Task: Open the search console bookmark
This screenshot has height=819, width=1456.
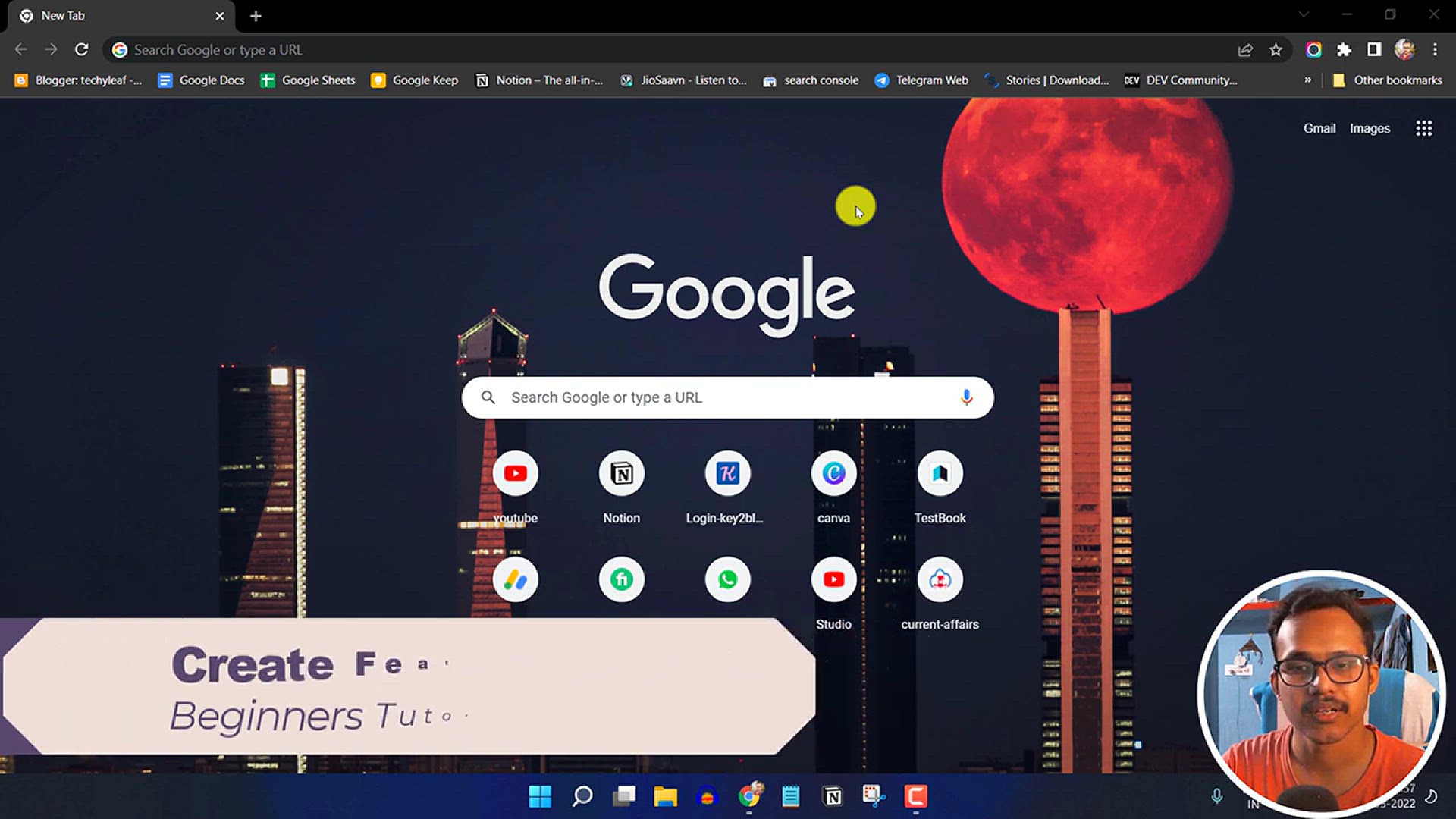Action: click(811, 80)
